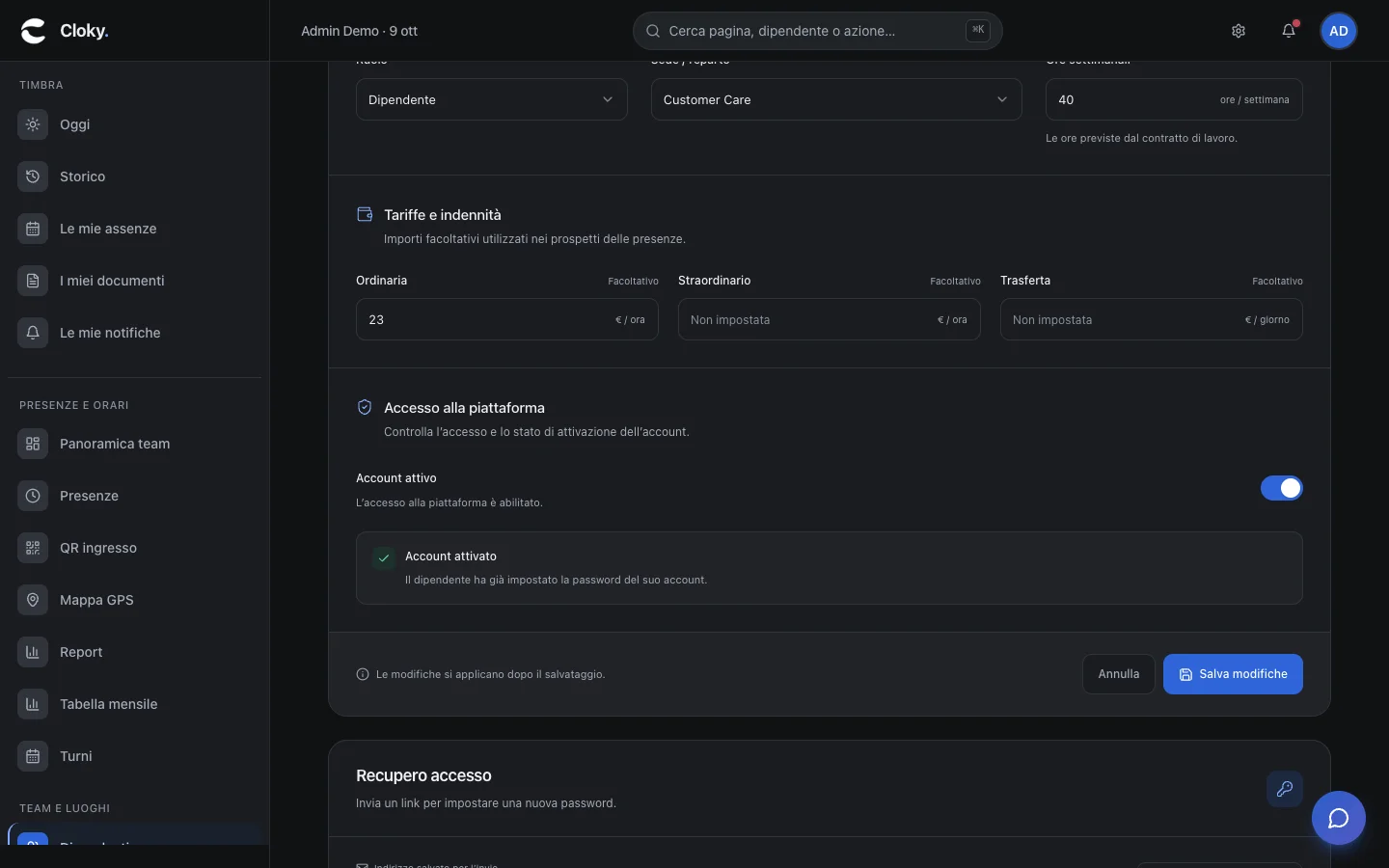Click the Mappa GPS pin icon
Screen dimensions: 1389x868
tap(33, 600)
